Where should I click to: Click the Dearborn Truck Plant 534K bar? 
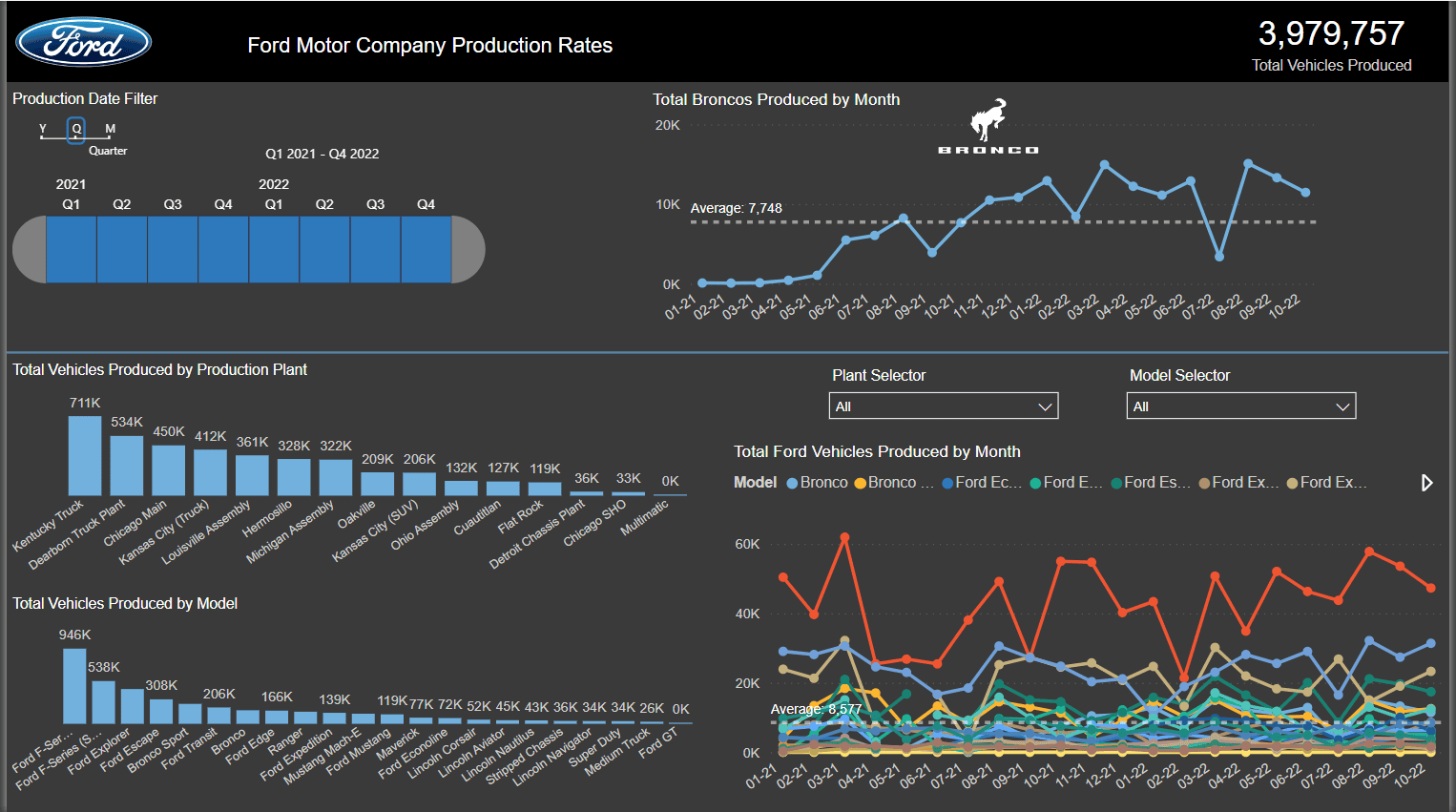tap(127, 466)
